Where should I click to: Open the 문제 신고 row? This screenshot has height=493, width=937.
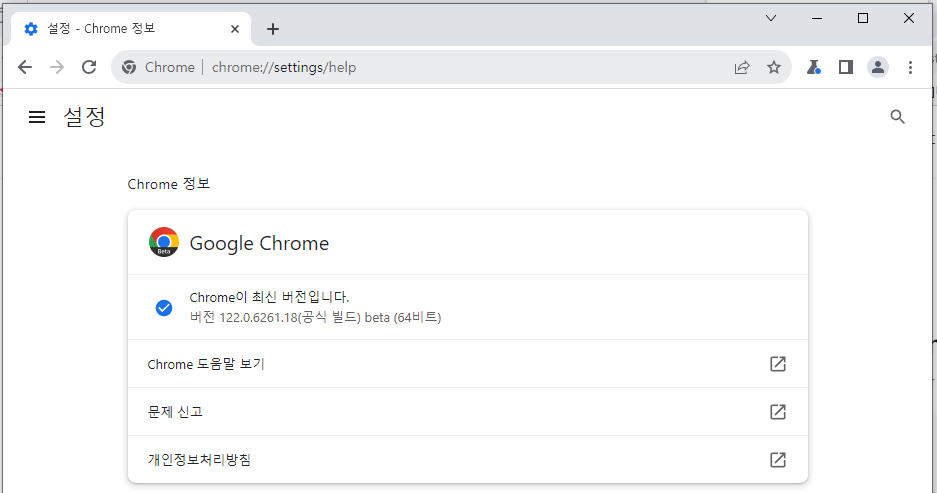coord(468,412)
